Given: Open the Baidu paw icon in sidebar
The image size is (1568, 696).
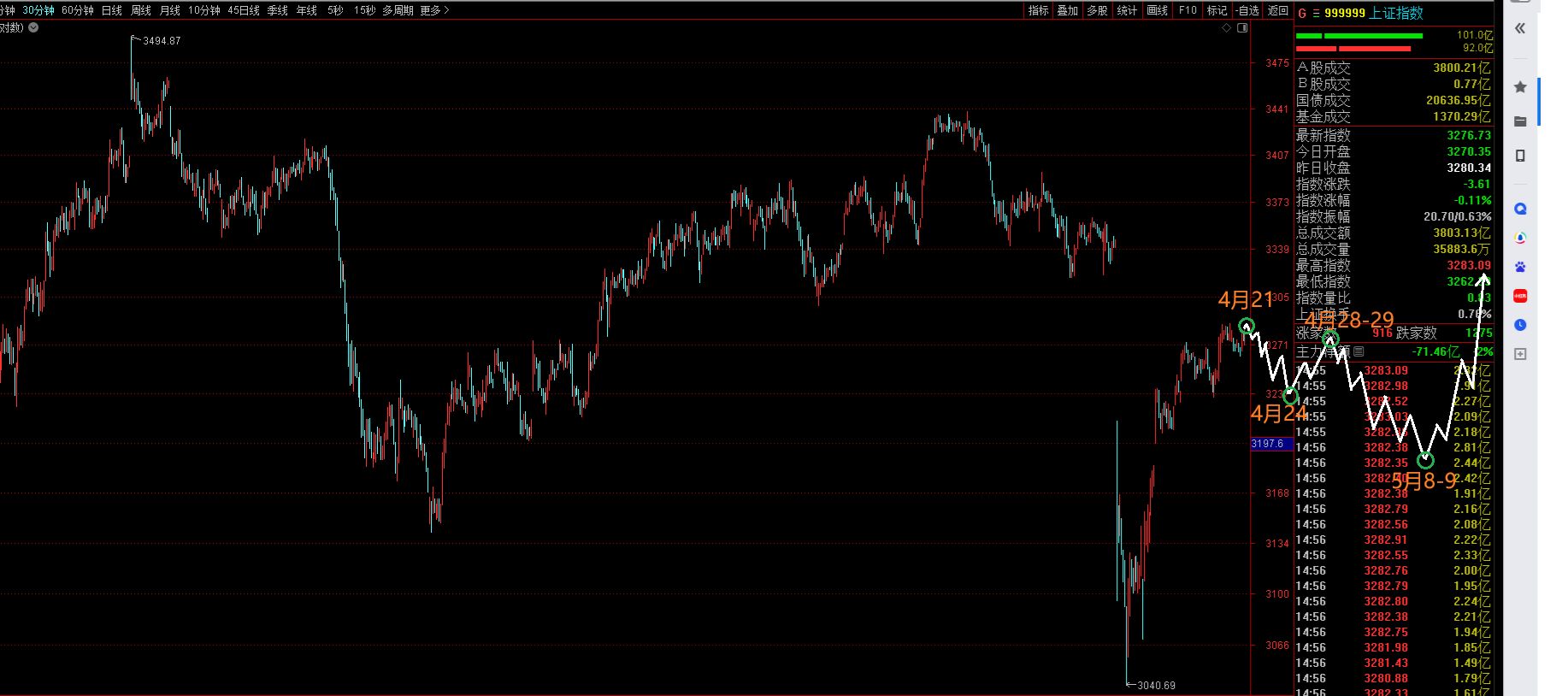Looking at the screenshot, I should click(x=1520, y=267).
